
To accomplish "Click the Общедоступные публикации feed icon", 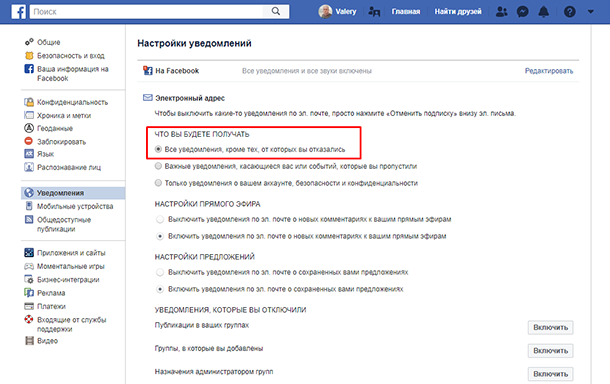I will [x=29, y=219].
